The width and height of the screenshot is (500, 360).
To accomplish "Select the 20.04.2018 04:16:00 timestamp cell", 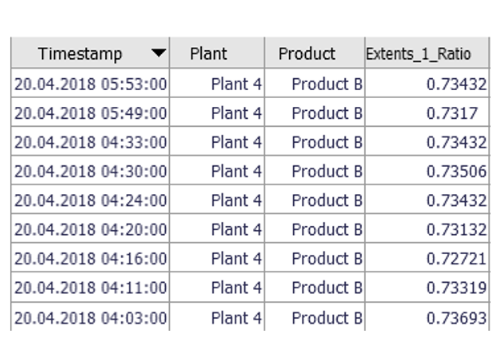I will click(90, 258).
